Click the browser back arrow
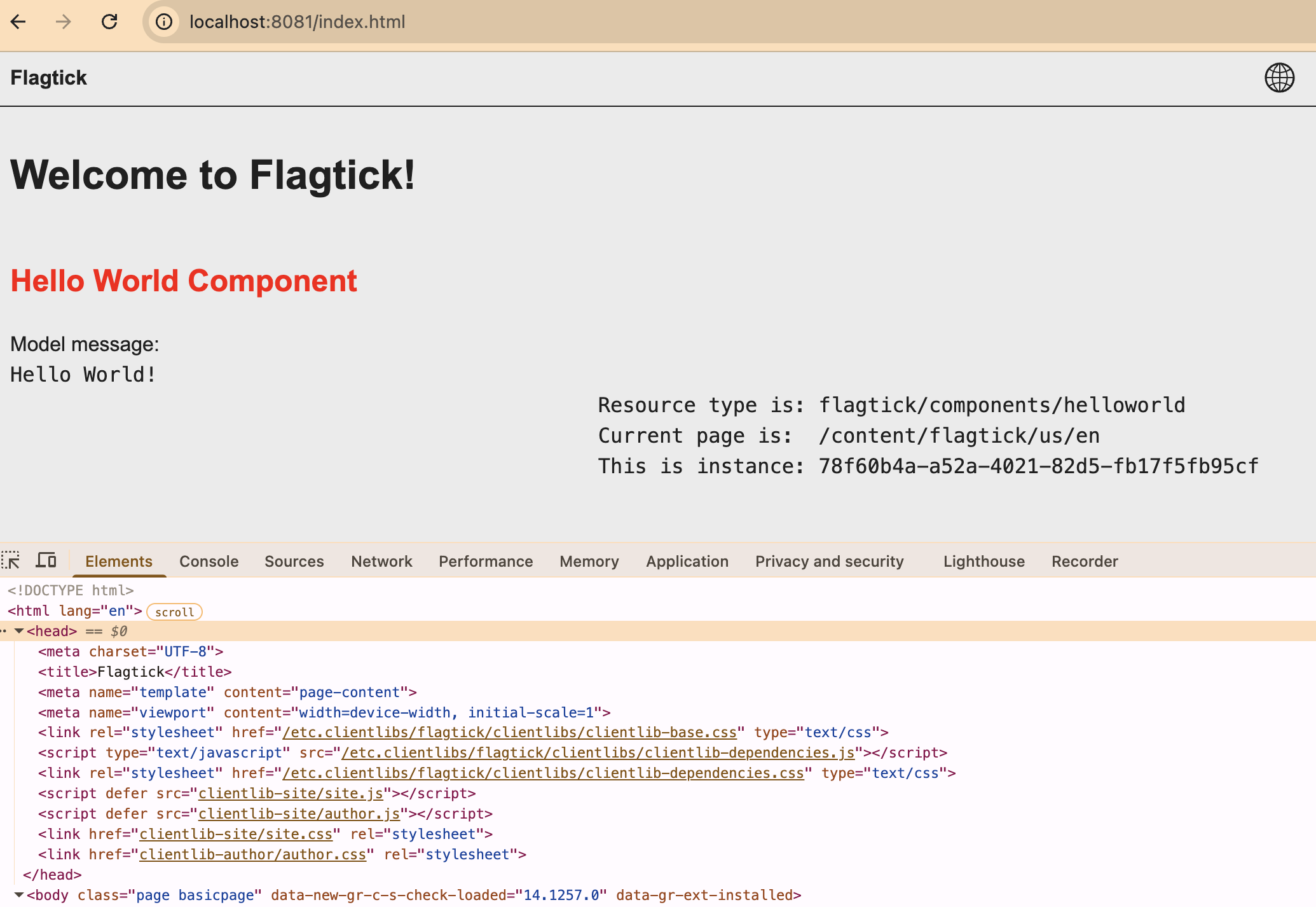The width and height of the screenshot is (1316, 907). pyautogui.click(x=18, y=22)
